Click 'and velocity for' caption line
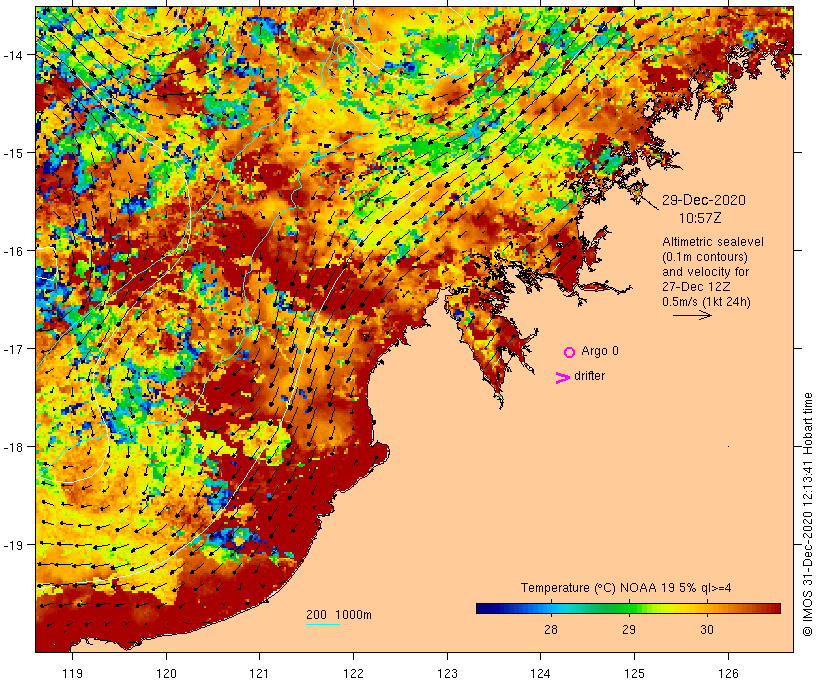The width and height of the screenshot is (820, 680). tap(705, 272)
